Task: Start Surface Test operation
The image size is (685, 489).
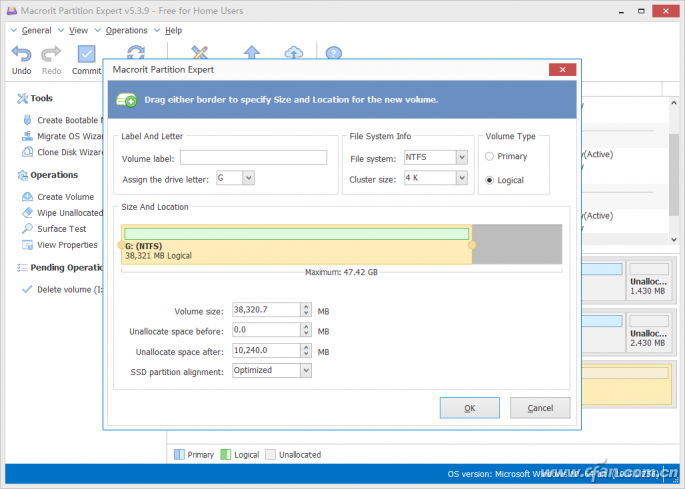Action: tap(54, 229)
